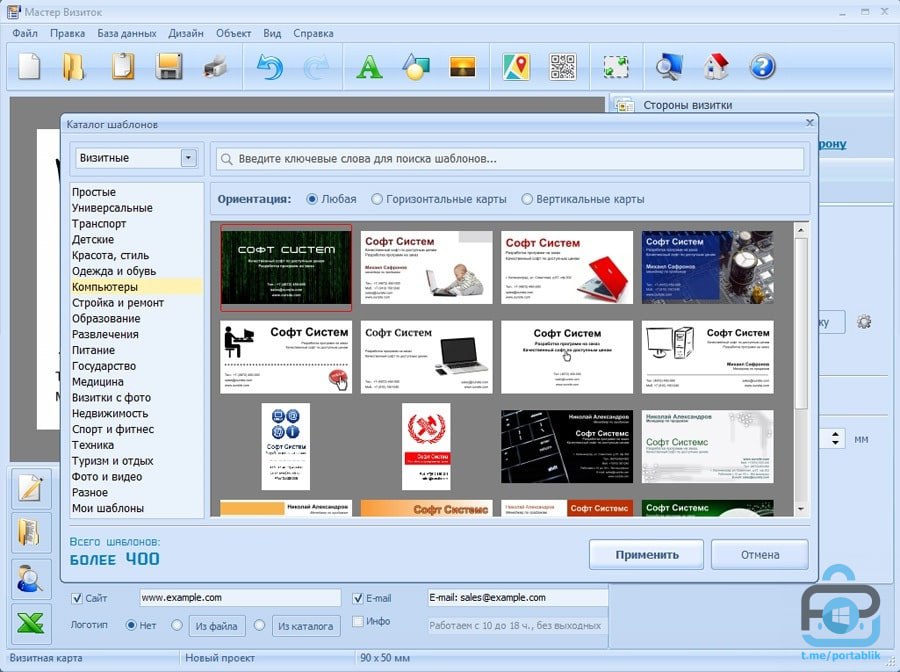Undo with the blue arrow icon
Image resolution: width=900 pixels, height=672 pixels.
[270, 67]
